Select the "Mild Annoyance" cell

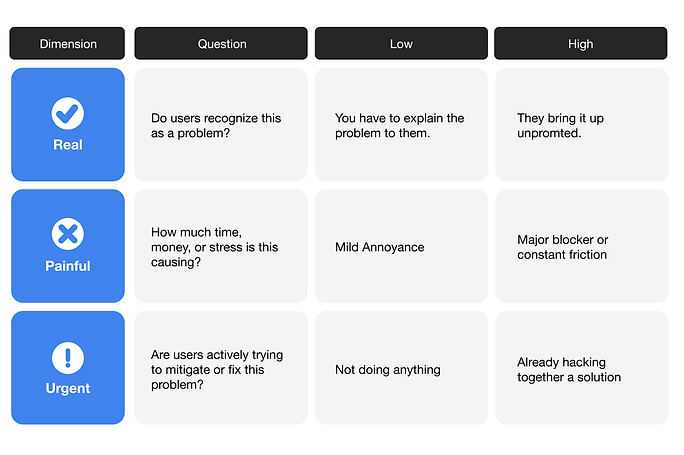coord(401,247)
